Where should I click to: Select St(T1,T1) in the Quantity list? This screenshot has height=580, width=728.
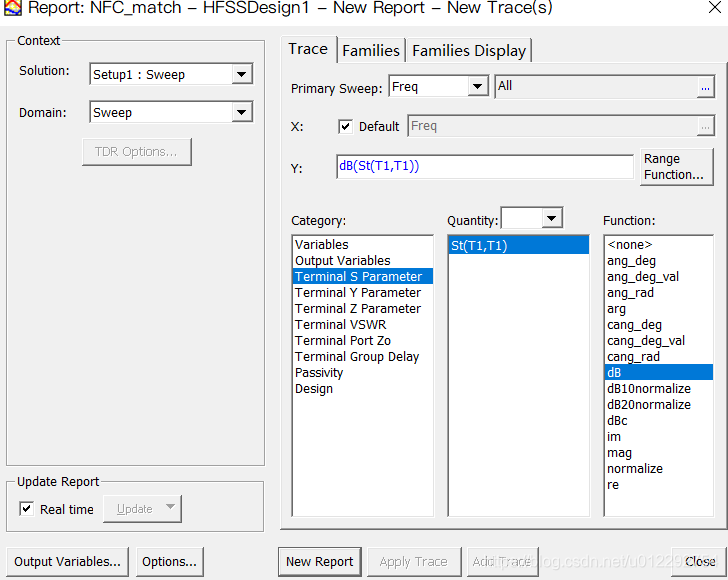tap(519, 245)
